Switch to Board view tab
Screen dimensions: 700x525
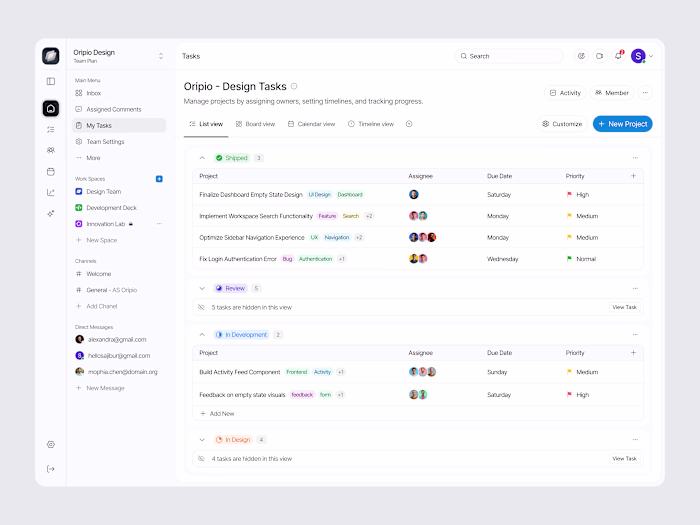point(255,124)
